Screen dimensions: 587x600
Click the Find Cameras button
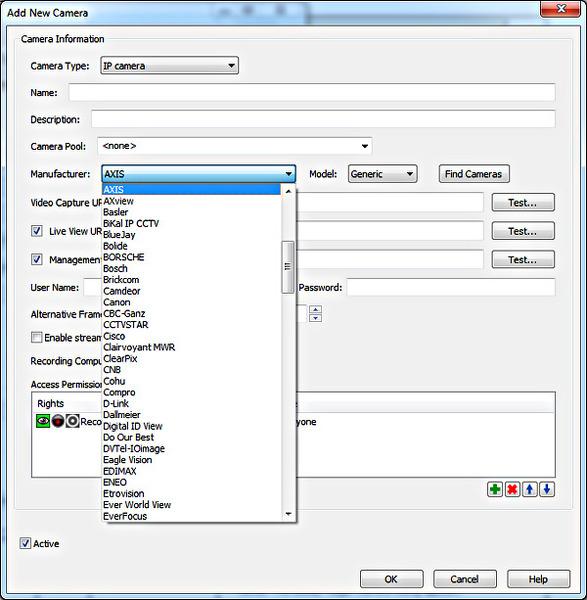click(x=474, y=174)
